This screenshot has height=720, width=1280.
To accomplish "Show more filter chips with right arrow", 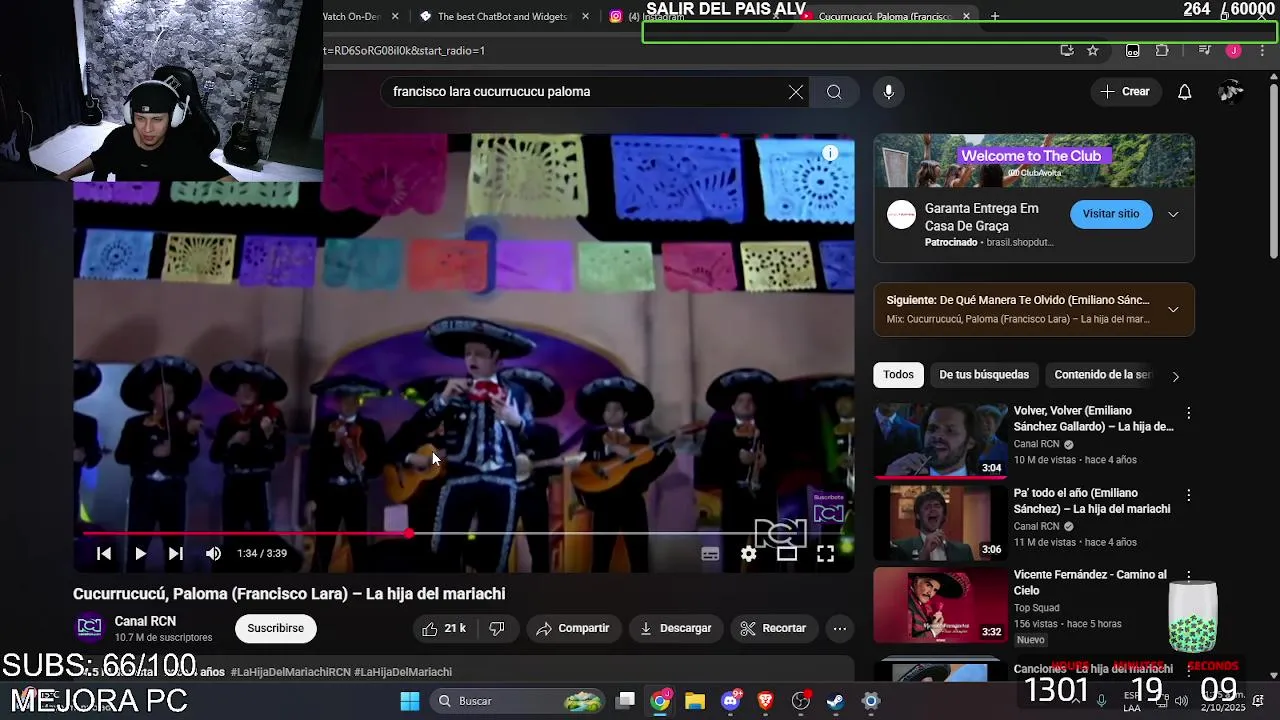I will [x=1176, y=376].
